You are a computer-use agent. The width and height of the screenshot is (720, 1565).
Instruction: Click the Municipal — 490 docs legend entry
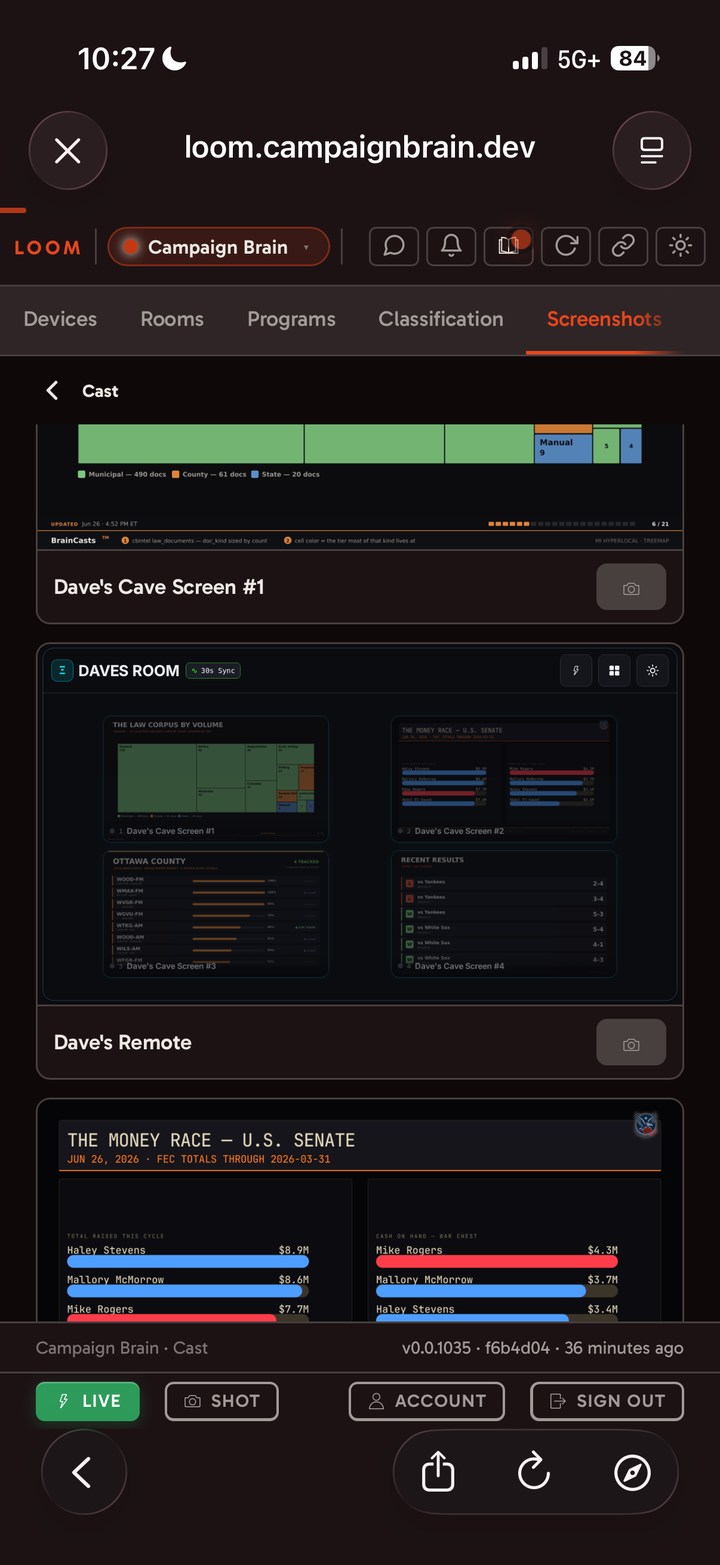122,474
